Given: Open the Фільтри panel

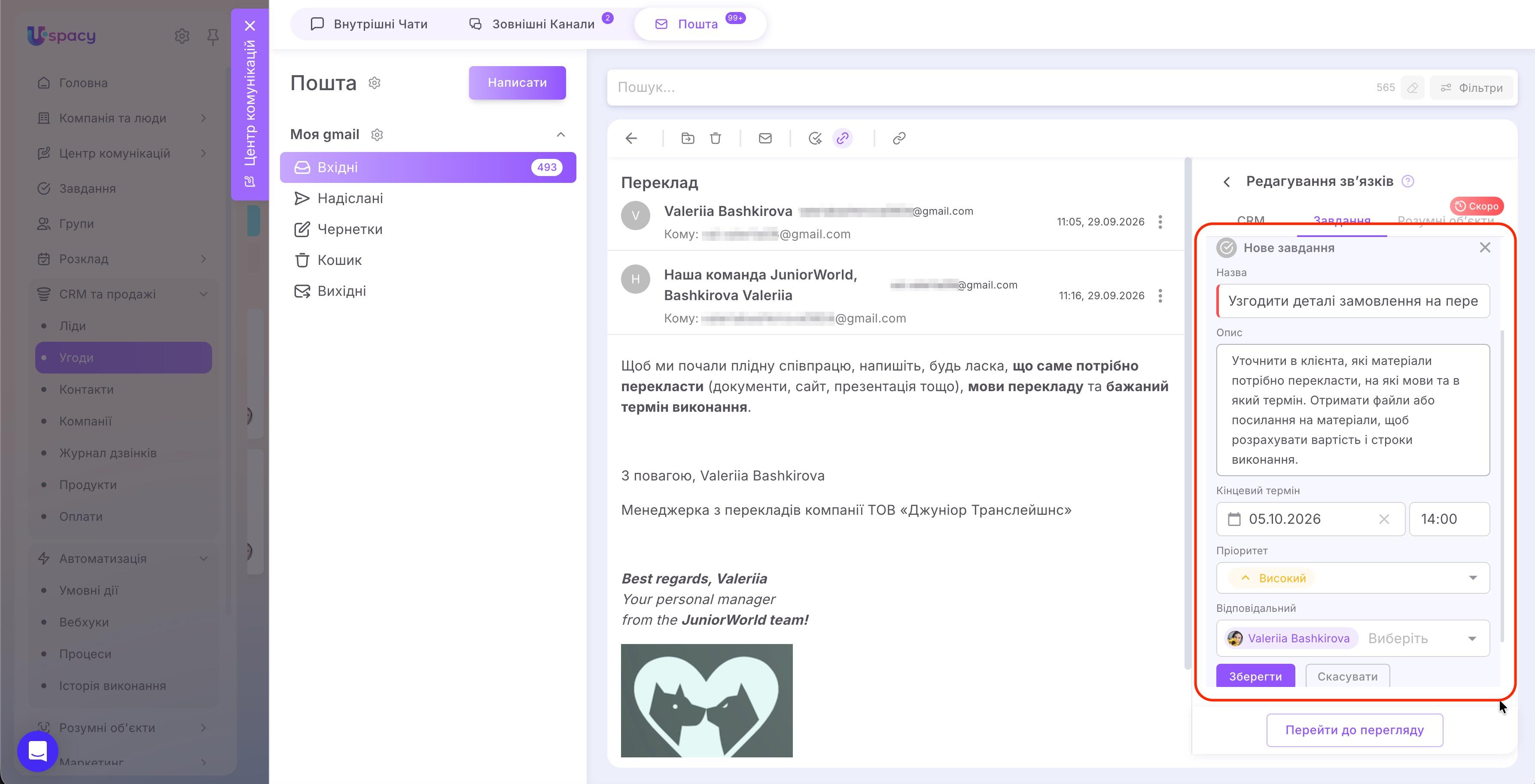Looking at the screenshot, I should [1471, 88].
